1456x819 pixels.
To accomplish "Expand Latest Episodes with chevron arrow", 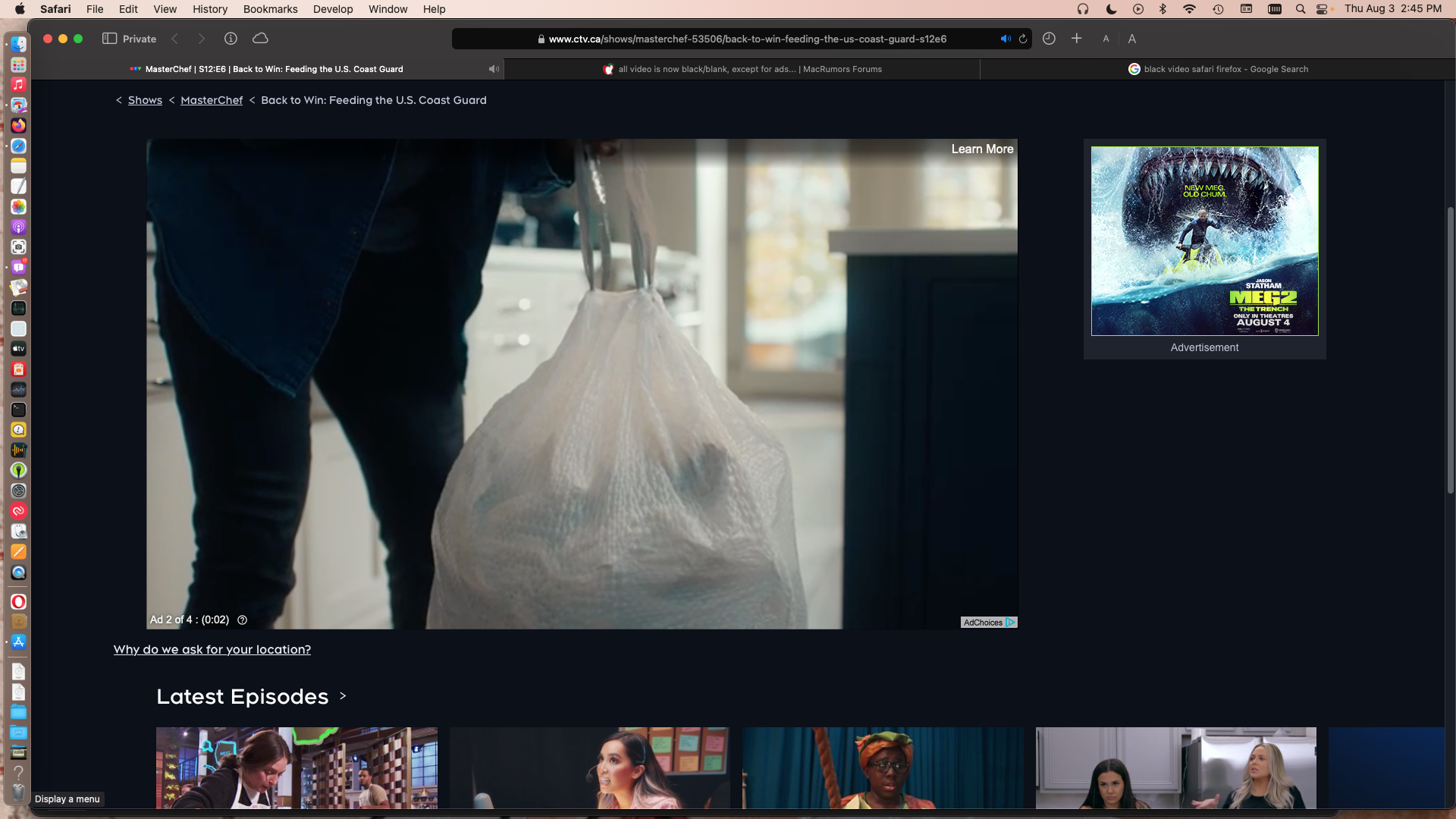I will click(343, 696).
